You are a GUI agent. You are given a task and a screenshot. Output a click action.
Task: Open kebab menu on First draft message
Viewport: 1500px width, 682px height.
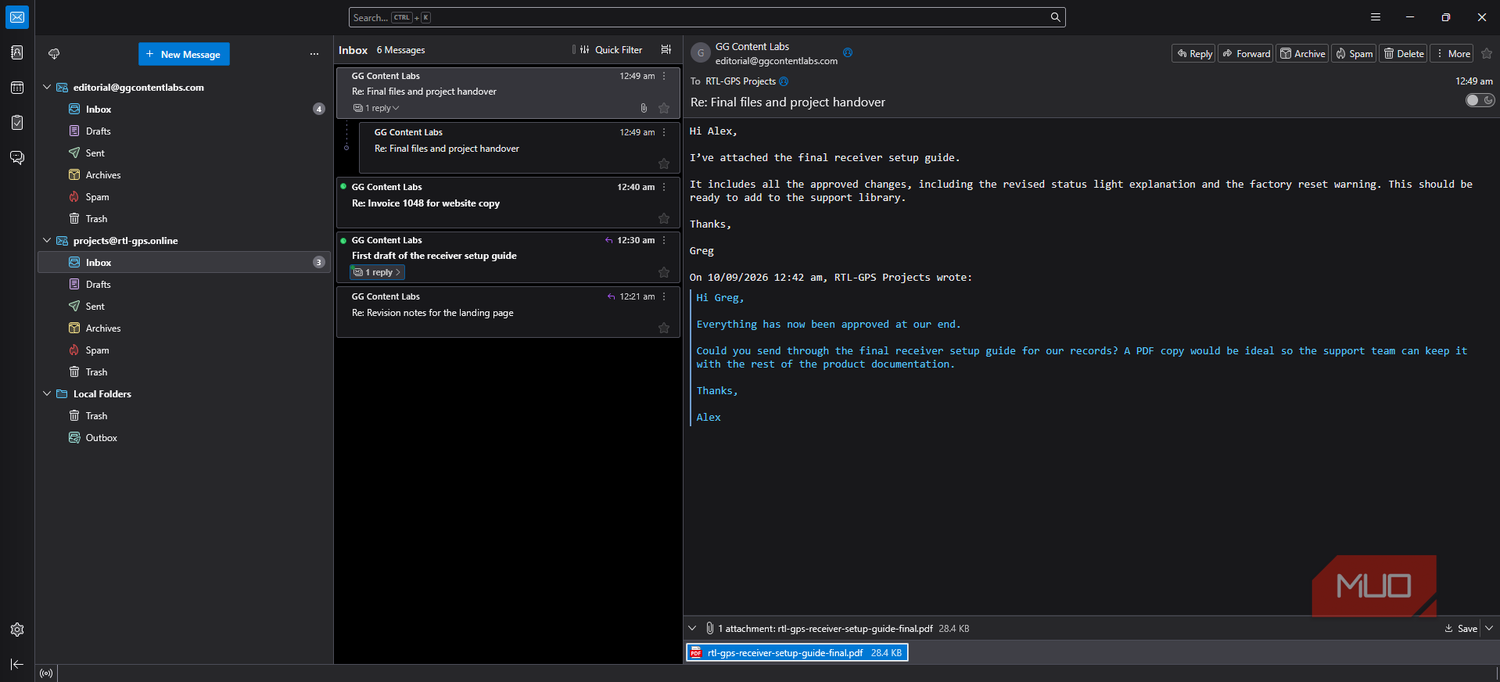pyautogui.click(x=664, y=240)
